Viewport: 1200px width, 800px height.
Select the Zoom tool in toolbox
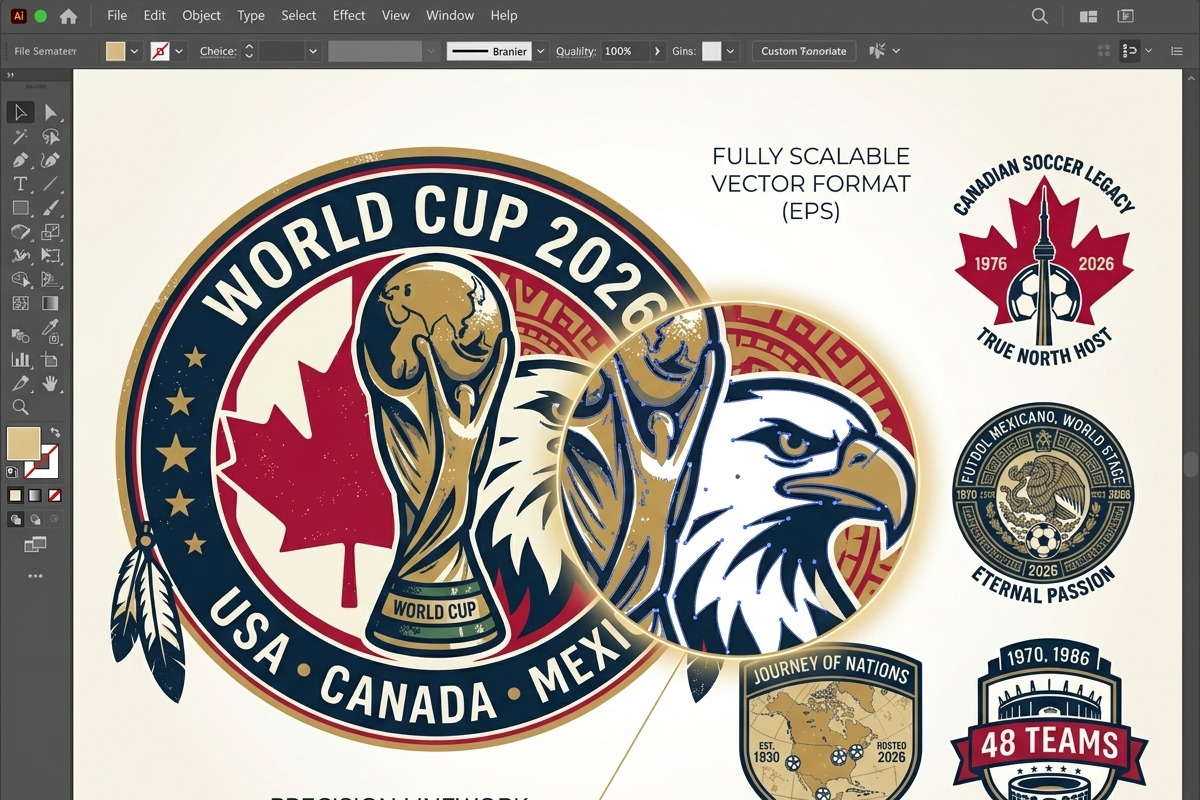(20, 407)
